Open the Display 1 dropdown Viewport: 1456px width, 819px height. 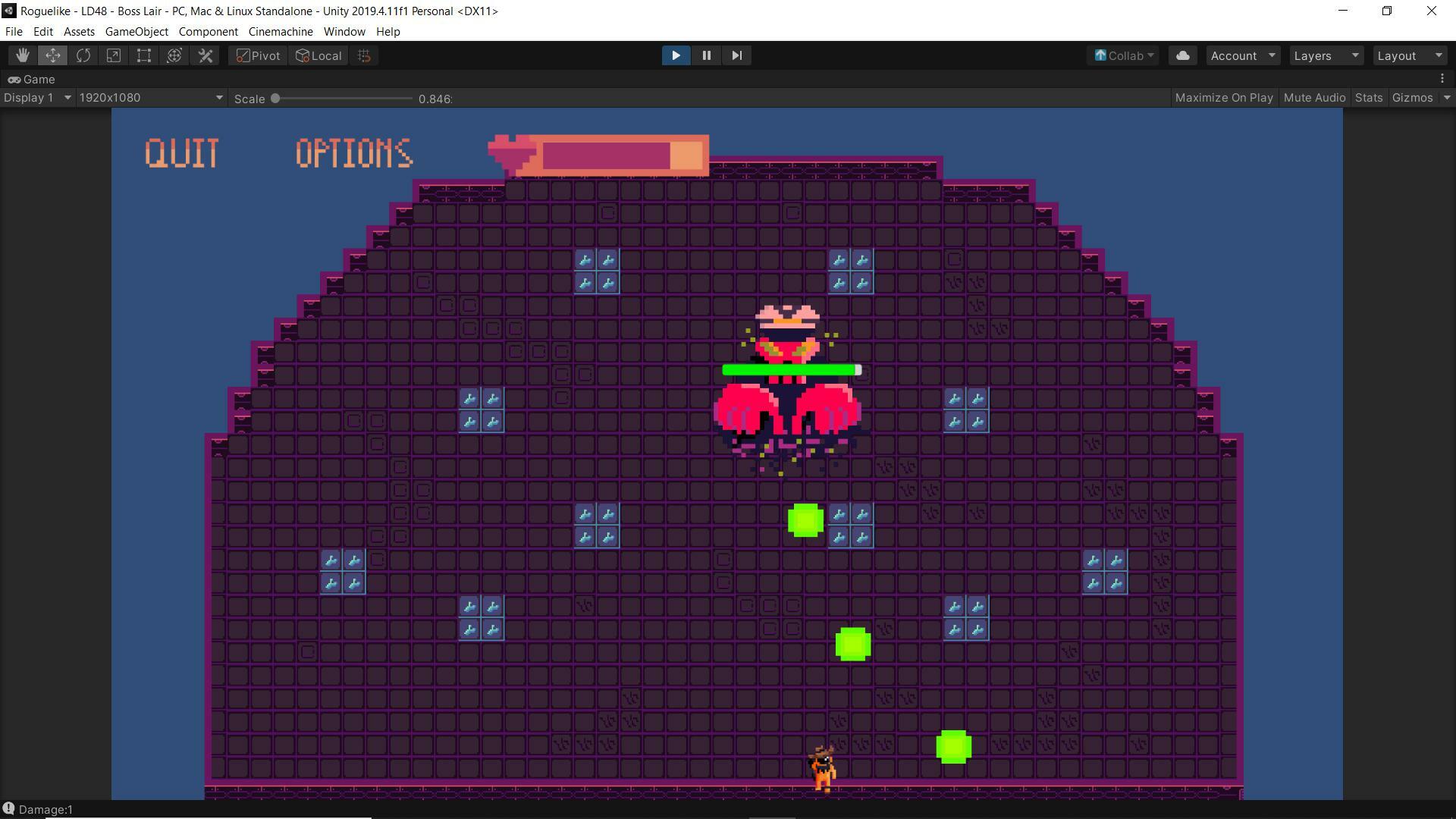point(37,98)
